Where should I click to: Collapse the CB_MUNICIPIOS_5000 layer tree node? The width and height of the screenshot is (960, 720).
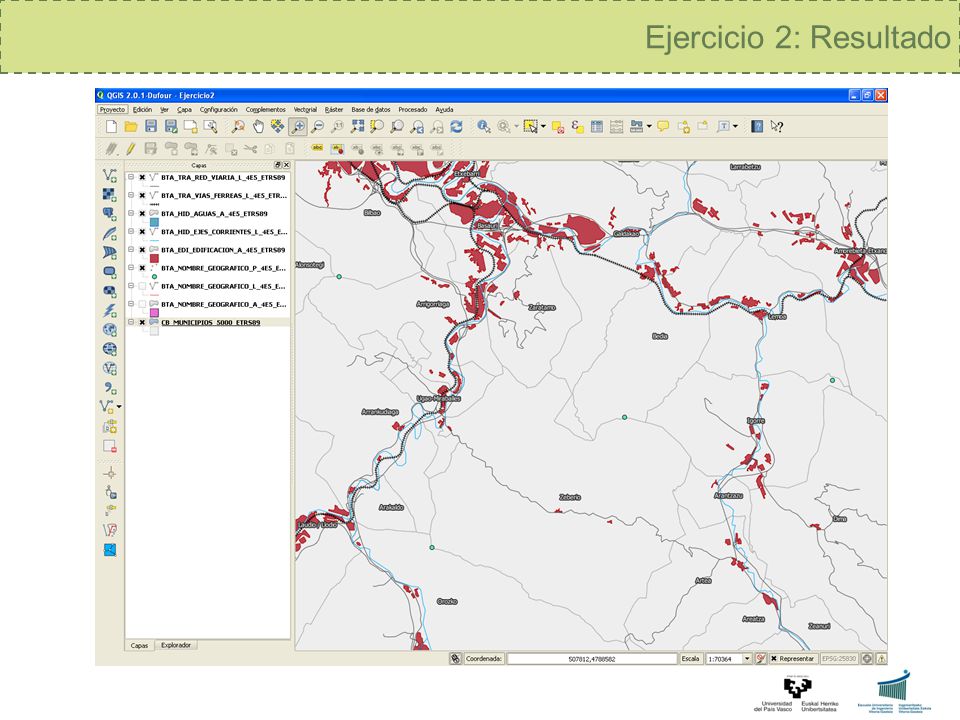point(131,323)
